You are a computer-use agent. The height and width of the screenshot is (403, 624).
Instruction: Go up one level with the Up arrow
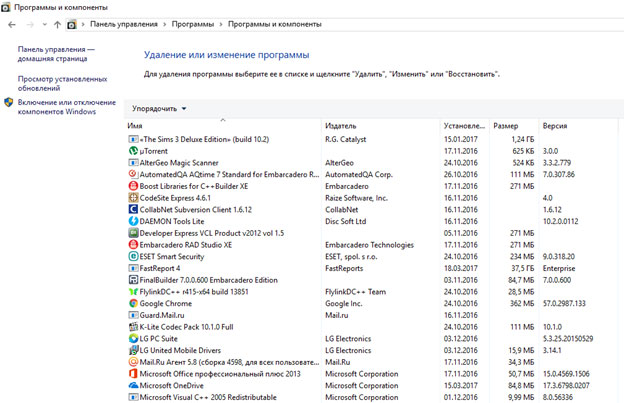57,25
